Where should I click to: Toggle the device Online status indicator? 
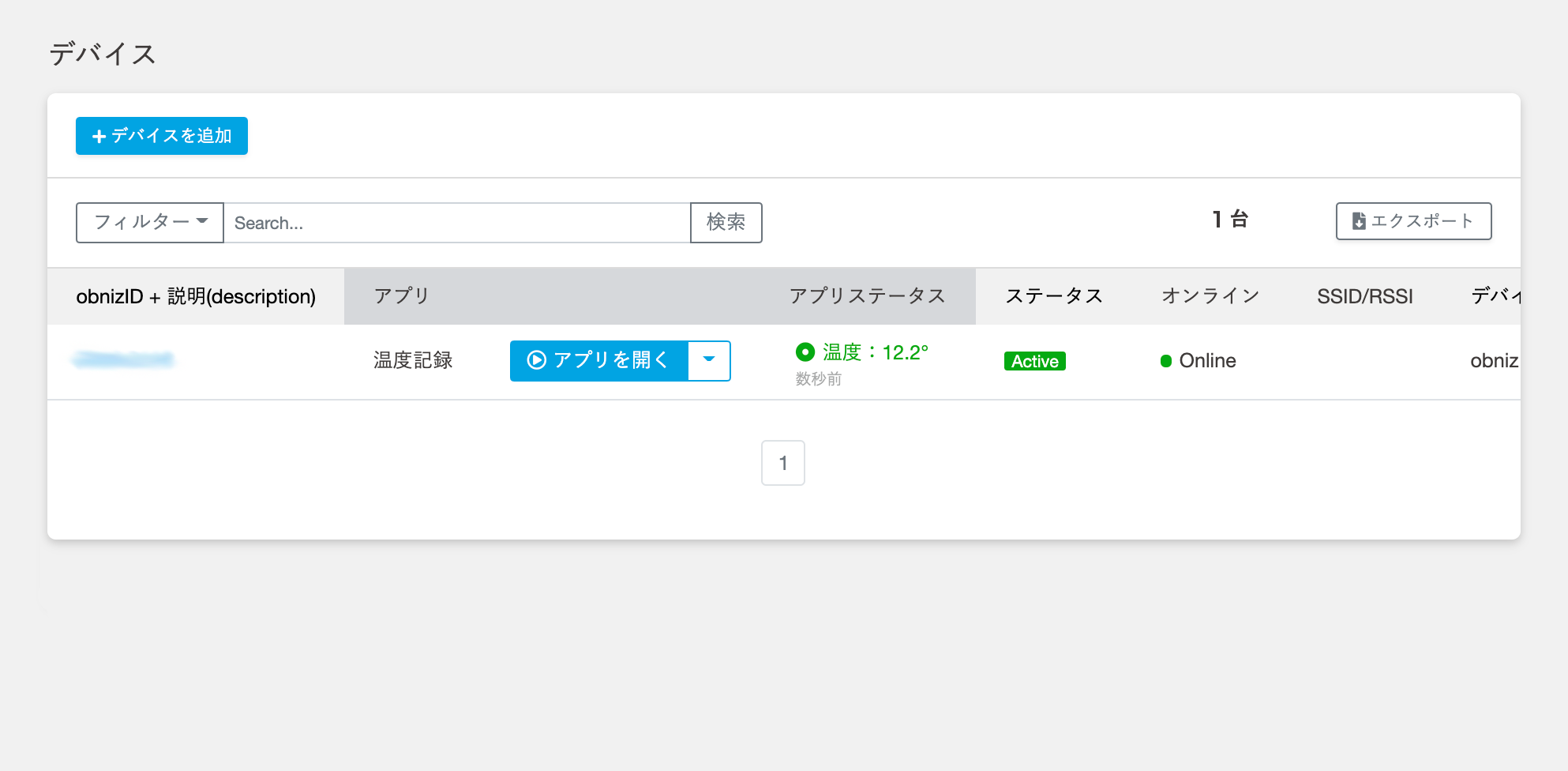coord(1165,360)
